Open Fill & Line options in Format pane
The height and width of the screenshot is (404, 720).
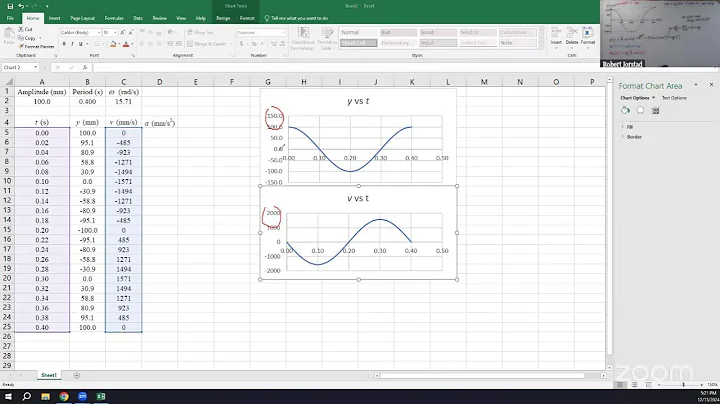[625, 111]
